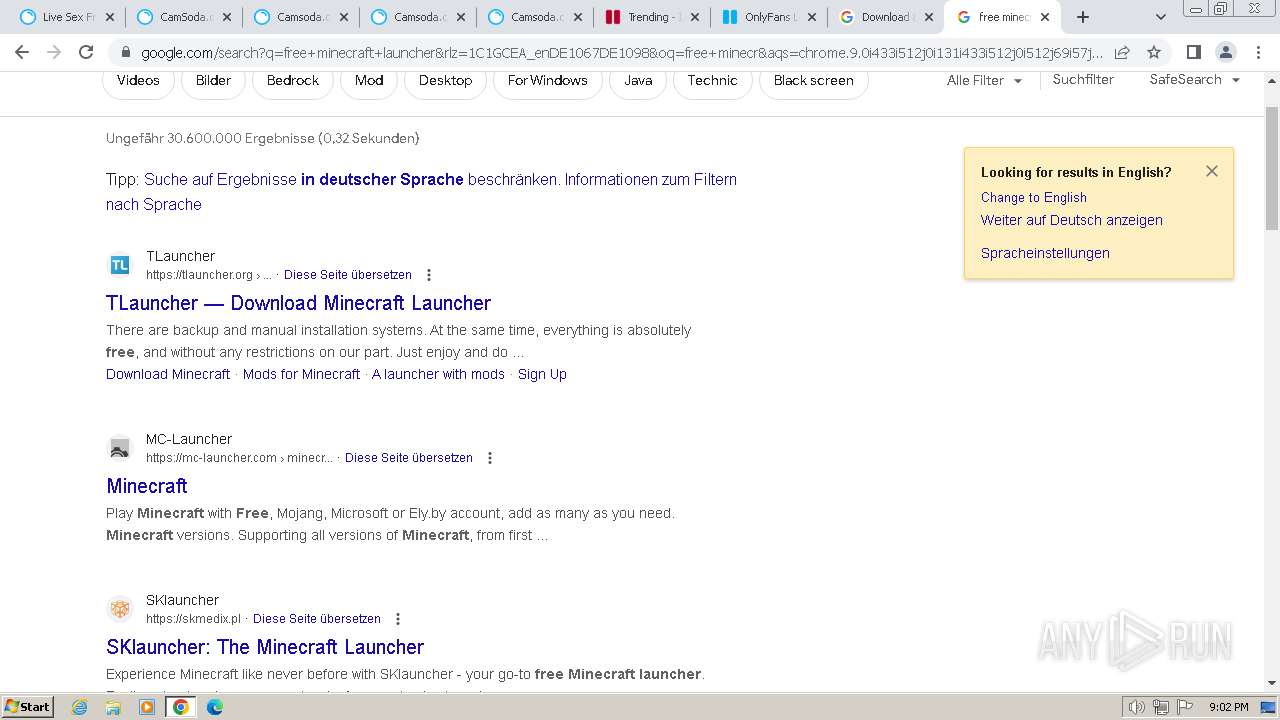Open Action Center flag icon
This screenshot has width=1280, height=720.
point(1184,707)
